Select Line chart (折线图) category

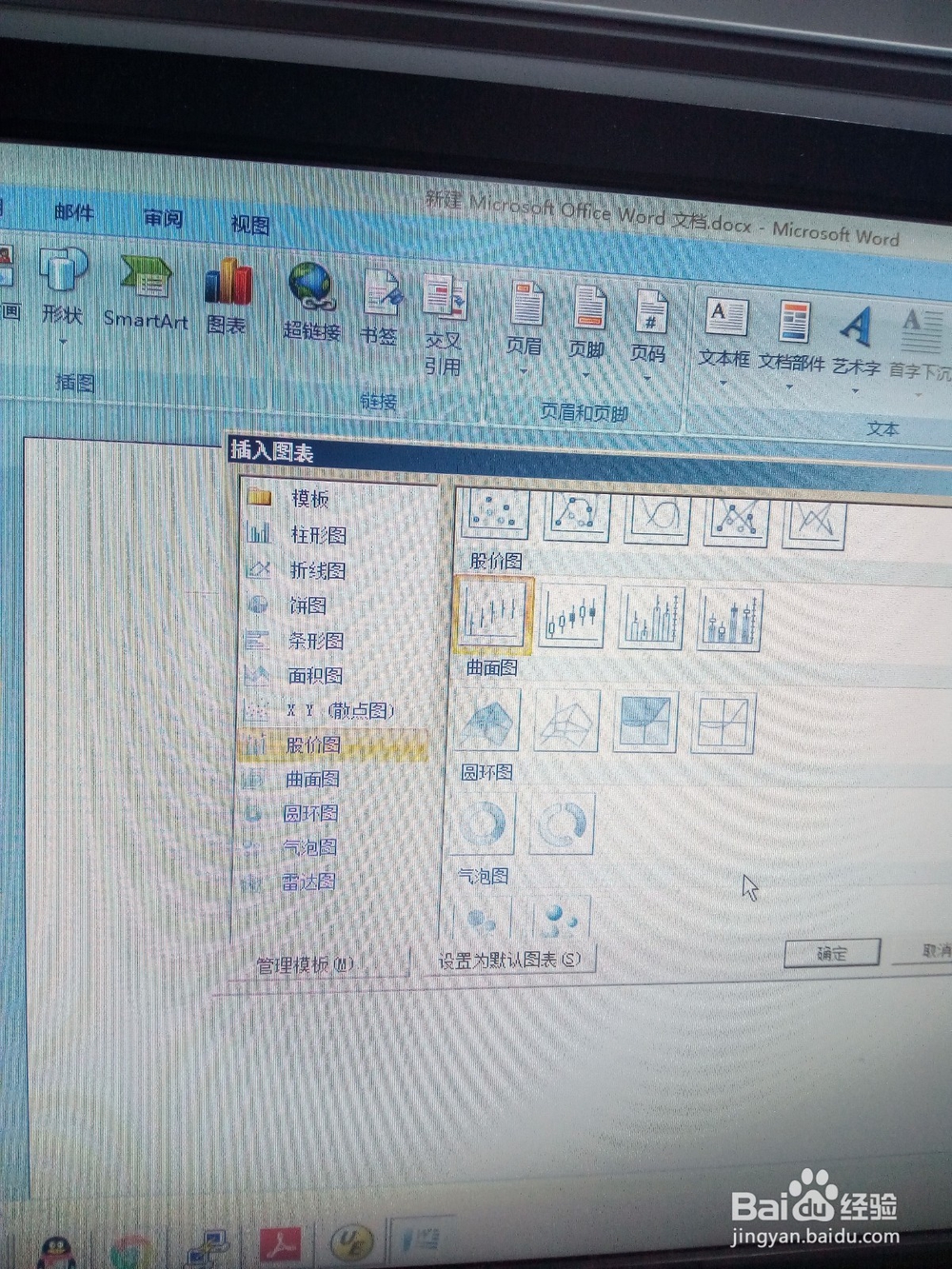point(336,570)
